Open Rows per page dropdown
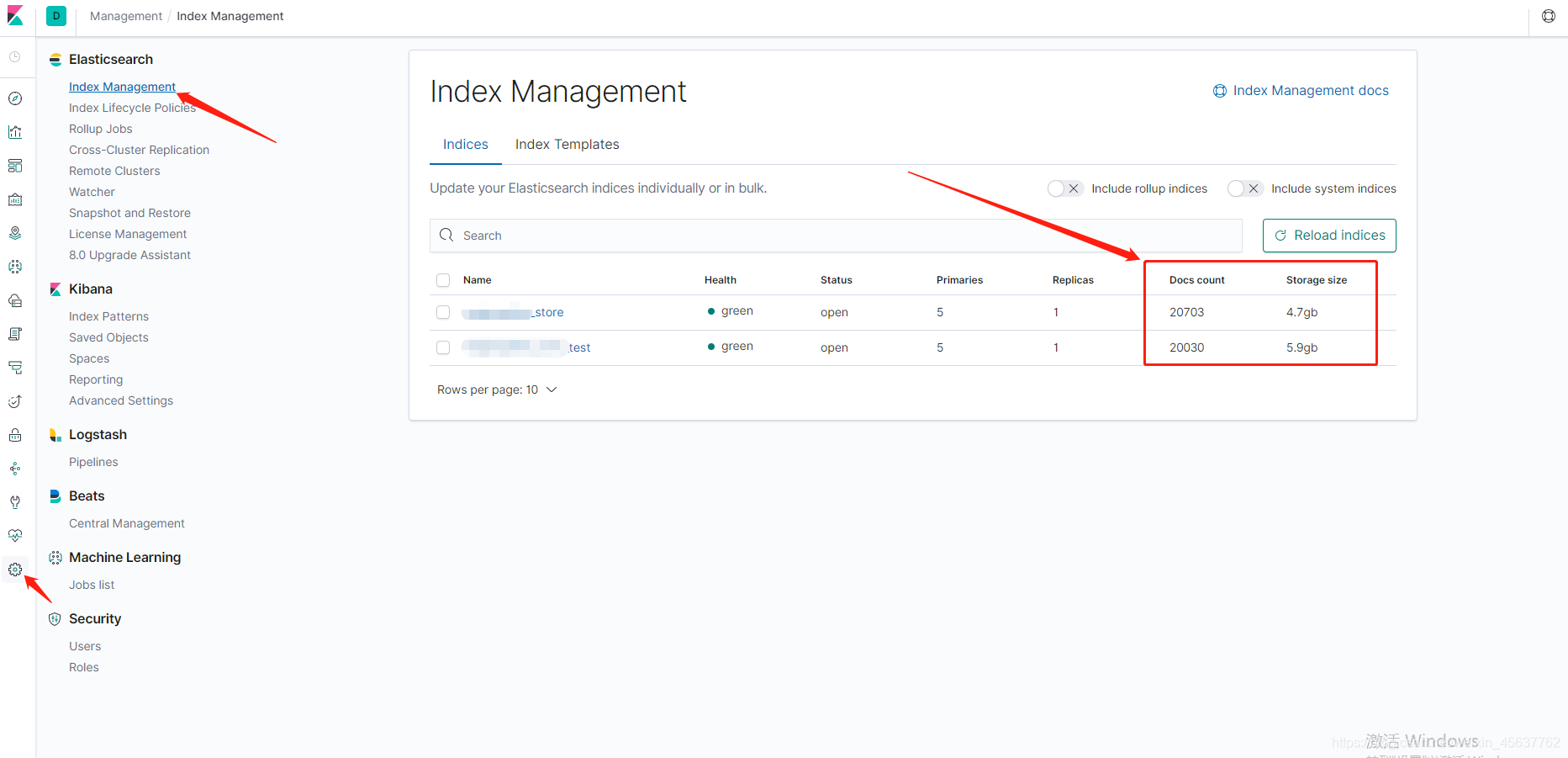The height and width of the screenshot is (758, 1568). coord(497,390)
